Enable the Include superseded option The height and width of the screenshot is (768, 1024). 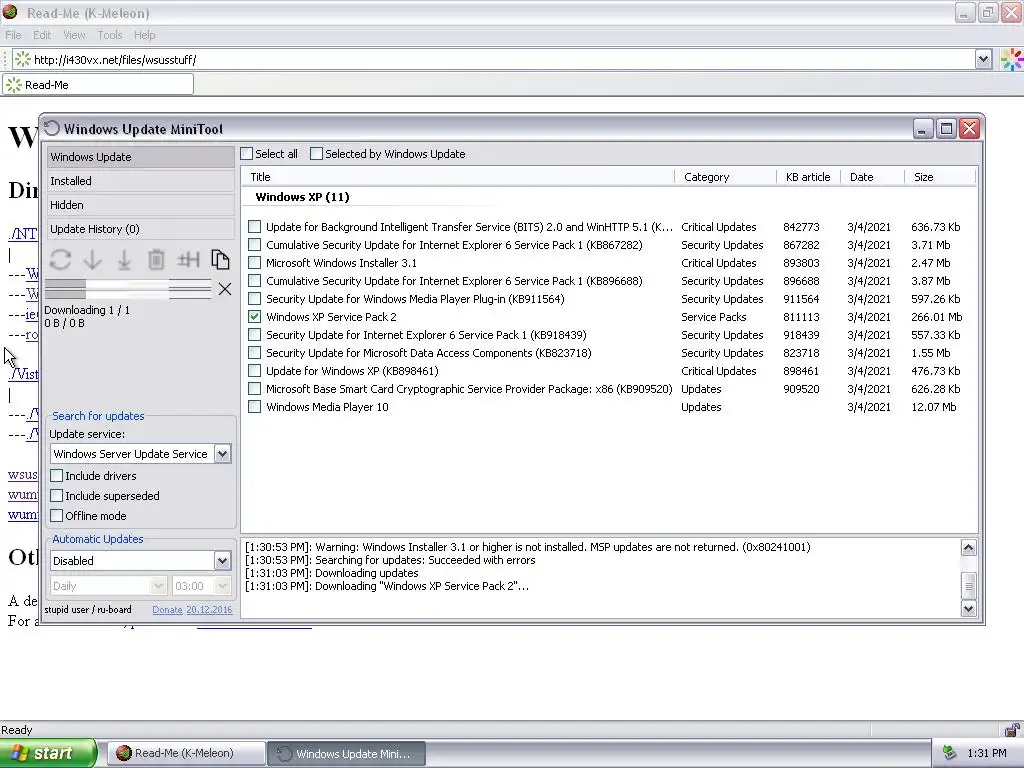pyautogui.click(x=57, y=496)
